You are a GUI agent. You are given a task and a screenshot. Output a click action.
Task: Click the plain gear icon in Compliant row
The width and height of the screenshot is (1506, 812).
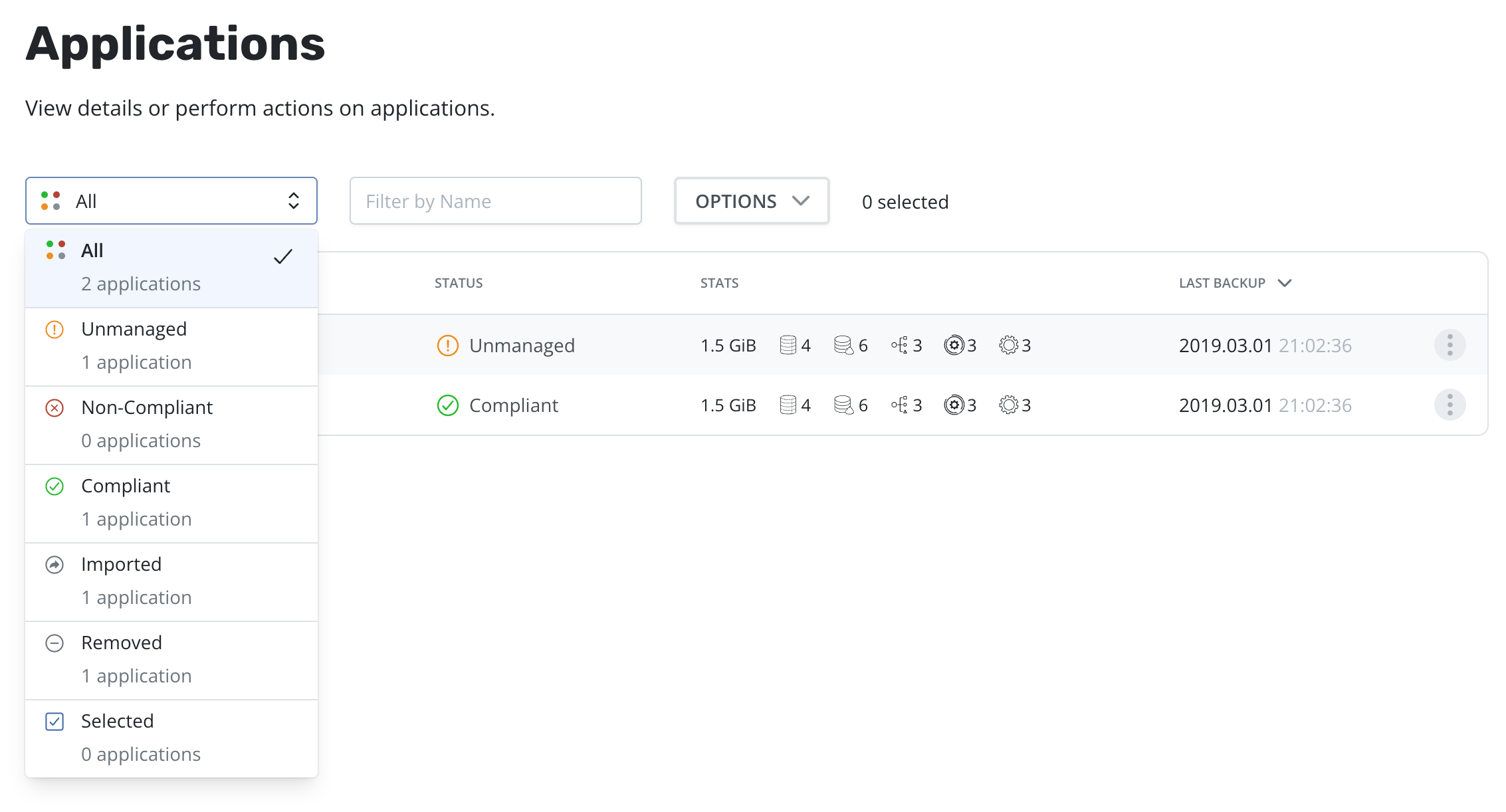click(x=1009, y=405)
